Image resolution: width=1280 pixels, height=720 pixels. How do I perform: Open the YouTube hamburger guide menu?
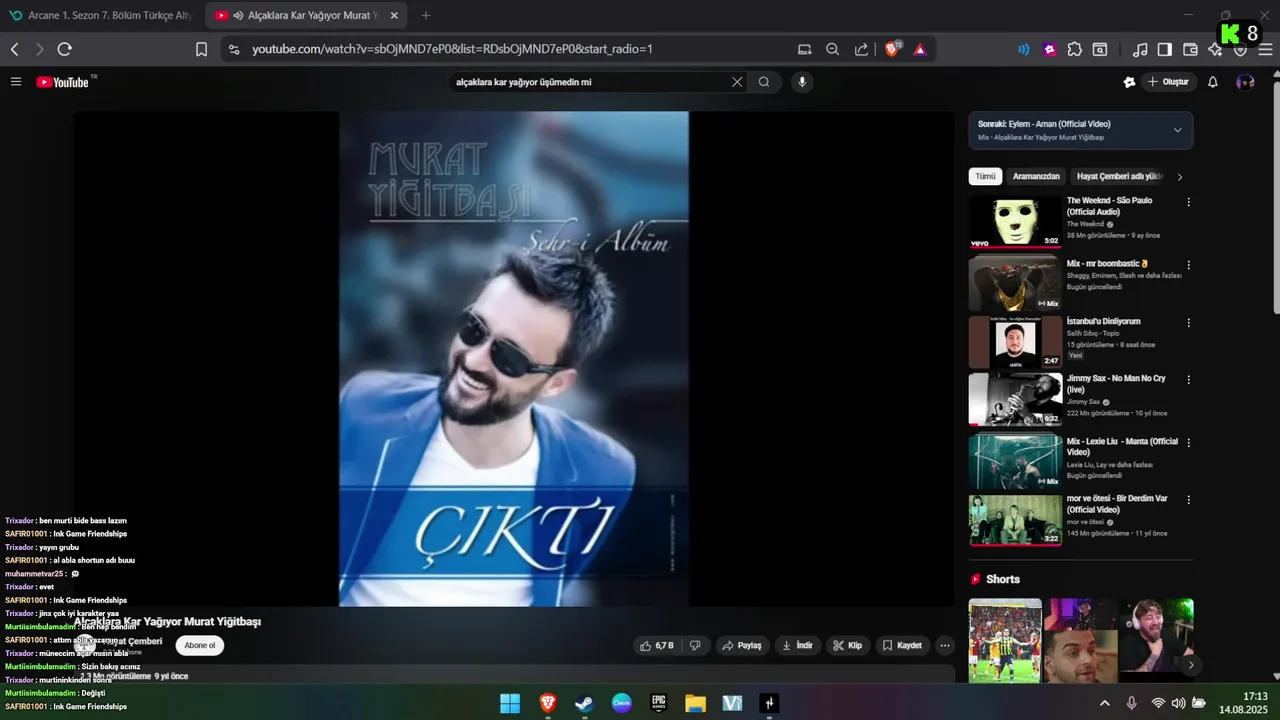pos(16,82)
